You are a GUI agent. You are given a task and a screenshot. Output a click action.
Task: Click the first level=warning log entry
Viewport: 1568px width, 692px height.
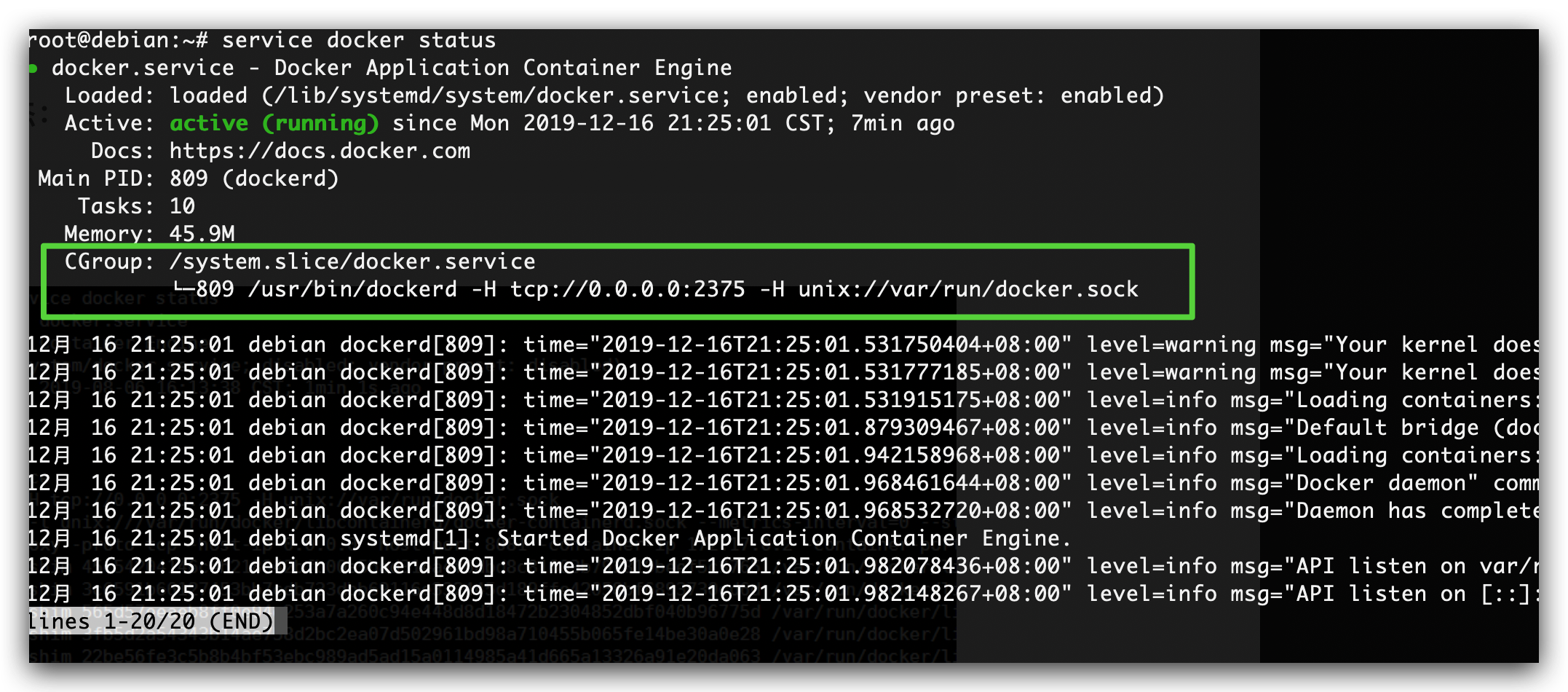[1171, 345]
